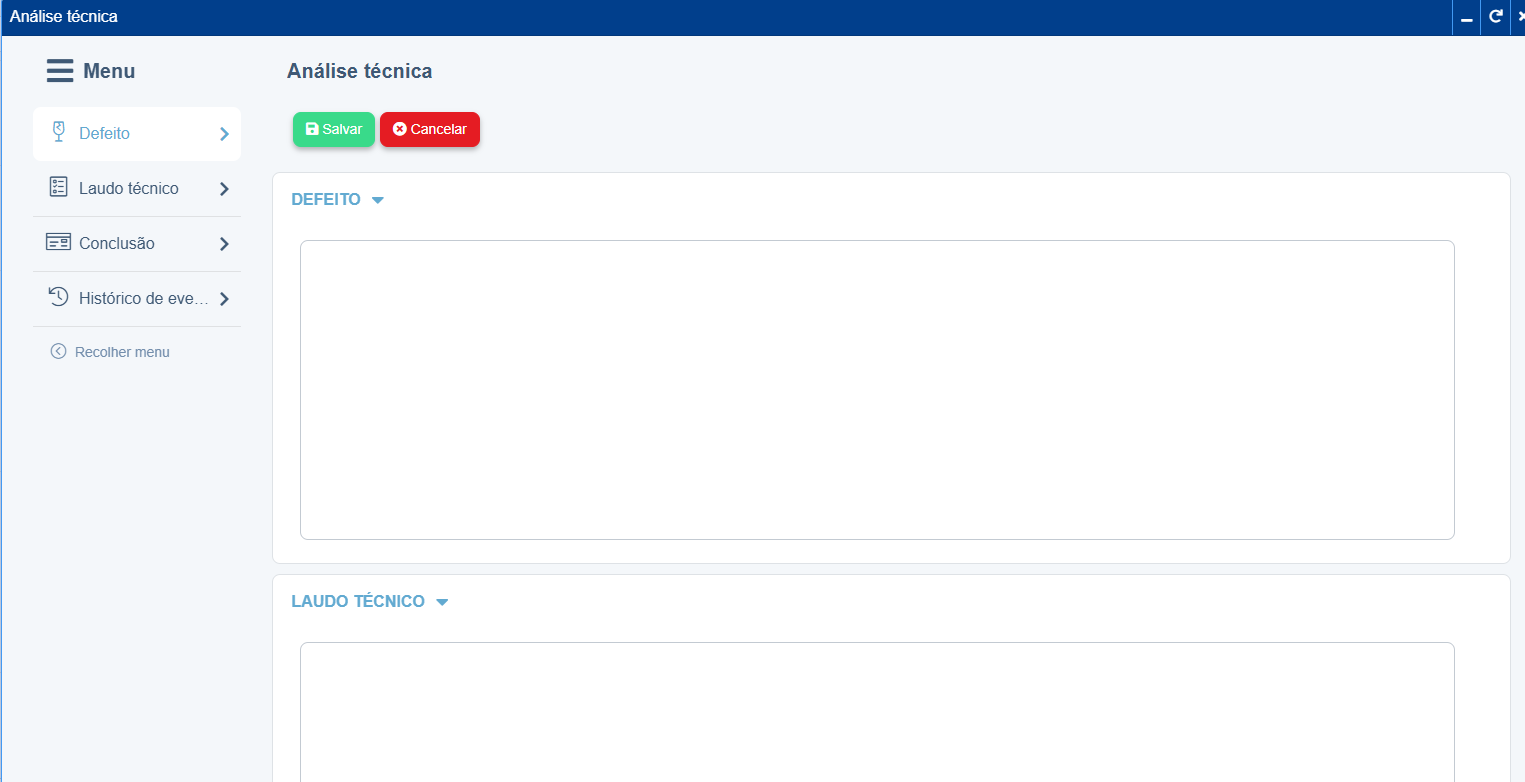Expand the Laudo técnico menu chevron
Image resolution: width=1525 pixels, height=782 pixels.
[x=224, y=189]
